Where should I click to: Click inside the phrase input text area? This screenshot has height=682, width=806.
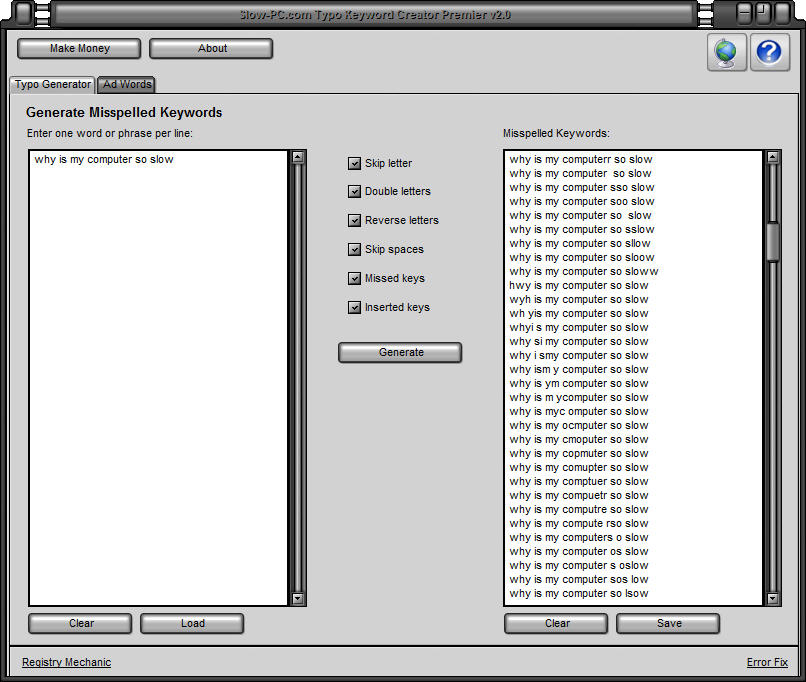(158, 378)
